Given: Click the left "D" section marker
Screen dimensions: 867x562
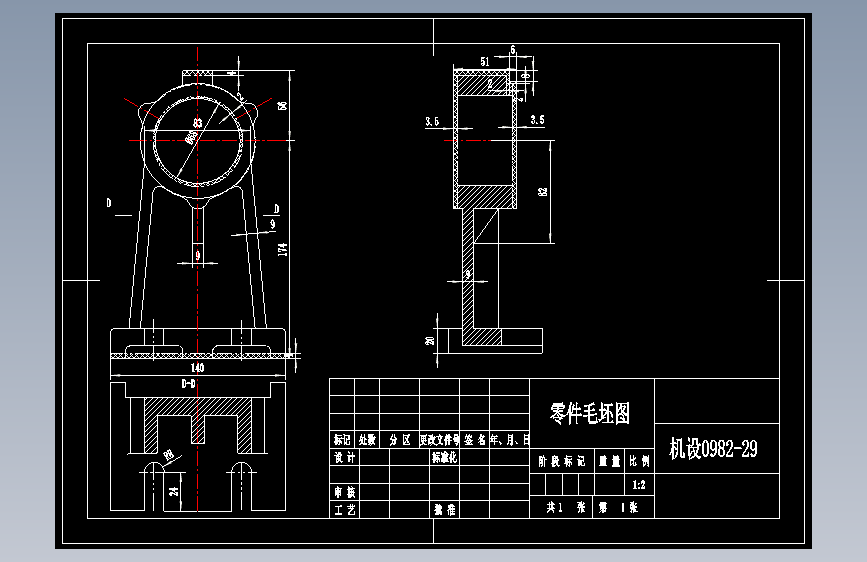Looking at the screenshot, I should pos(109,203).
